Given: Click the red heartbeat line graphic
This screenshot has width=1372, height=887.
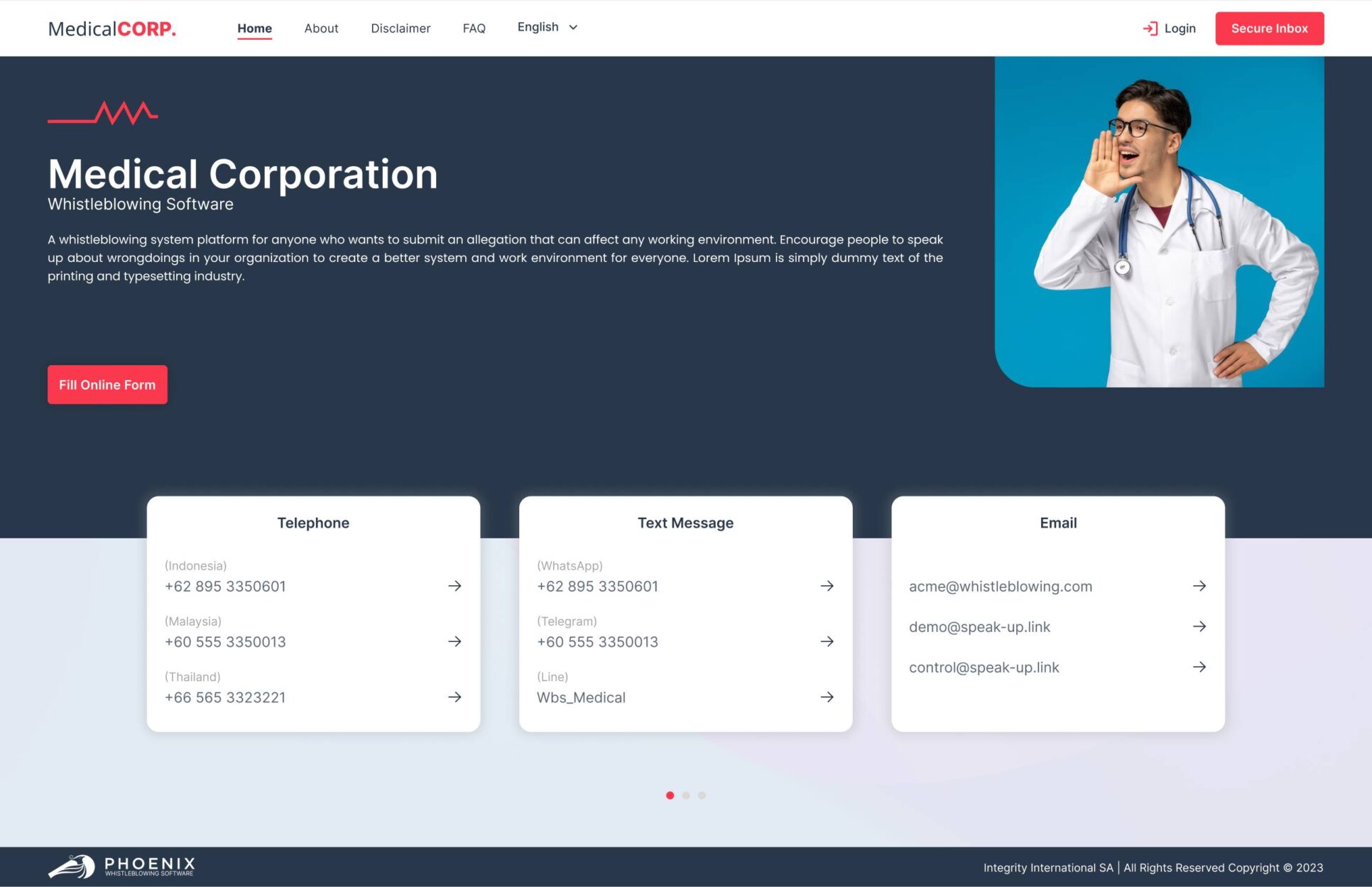Looking at the screenshot, I should click(x=102, y=113).
